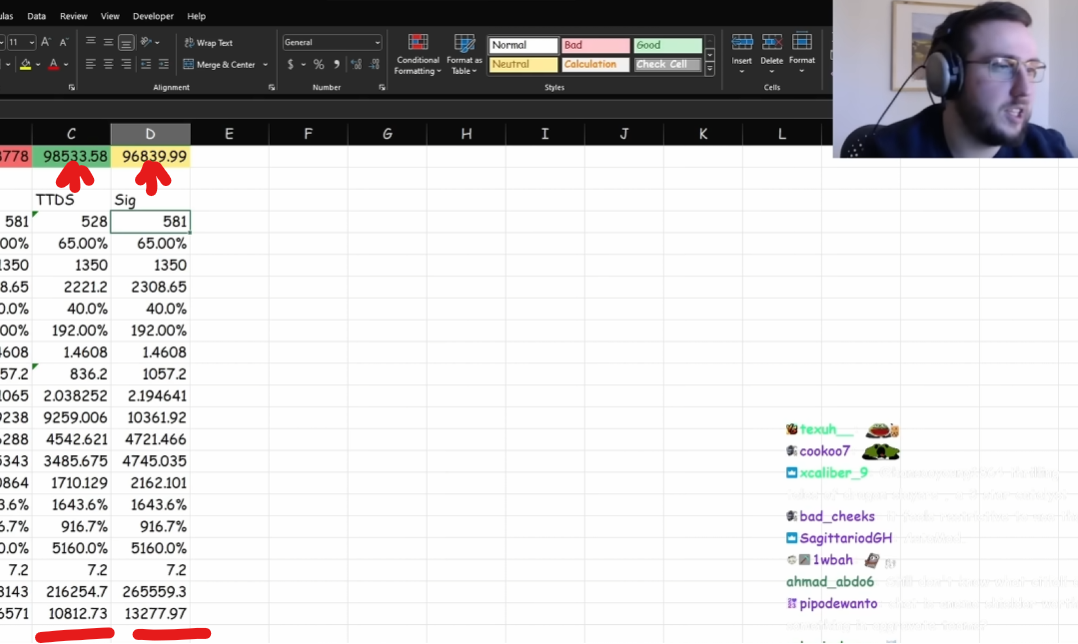Select column C header
Viewport: 1078px width, 644px height.
click(72, 134)
